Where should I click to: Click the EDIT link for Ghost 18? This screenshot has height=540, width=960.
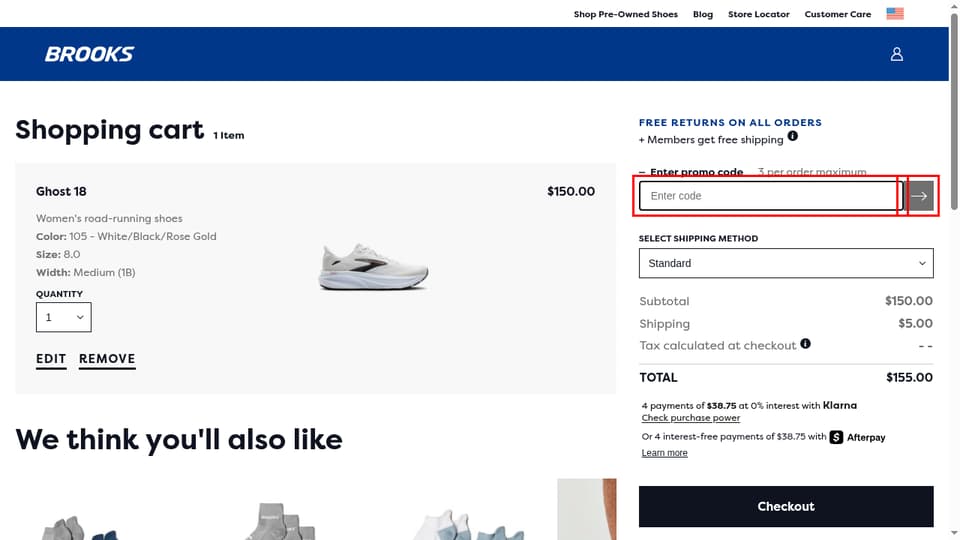51,359
